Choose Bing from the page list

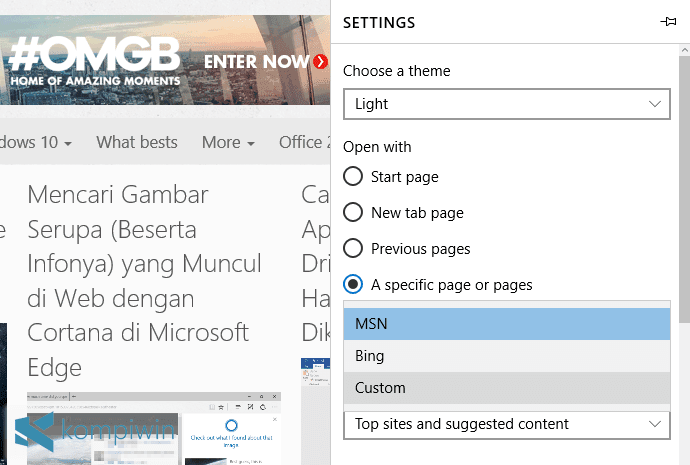506,356
